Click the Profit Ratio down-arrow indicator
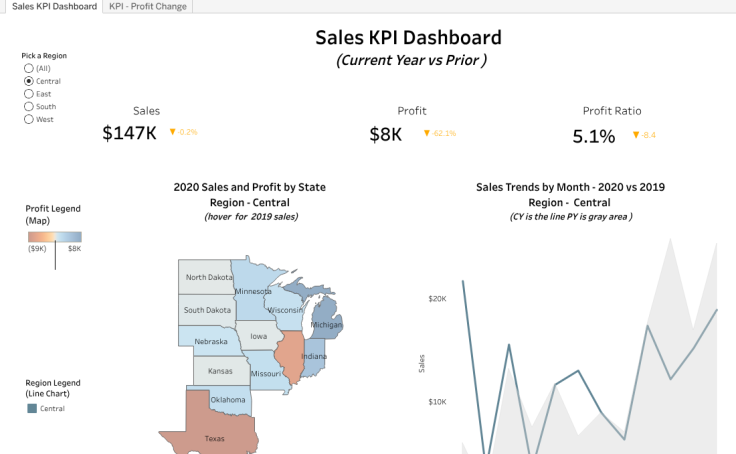Image resolution: width=736 pixels, height=454 pixels. click(636, 135)
